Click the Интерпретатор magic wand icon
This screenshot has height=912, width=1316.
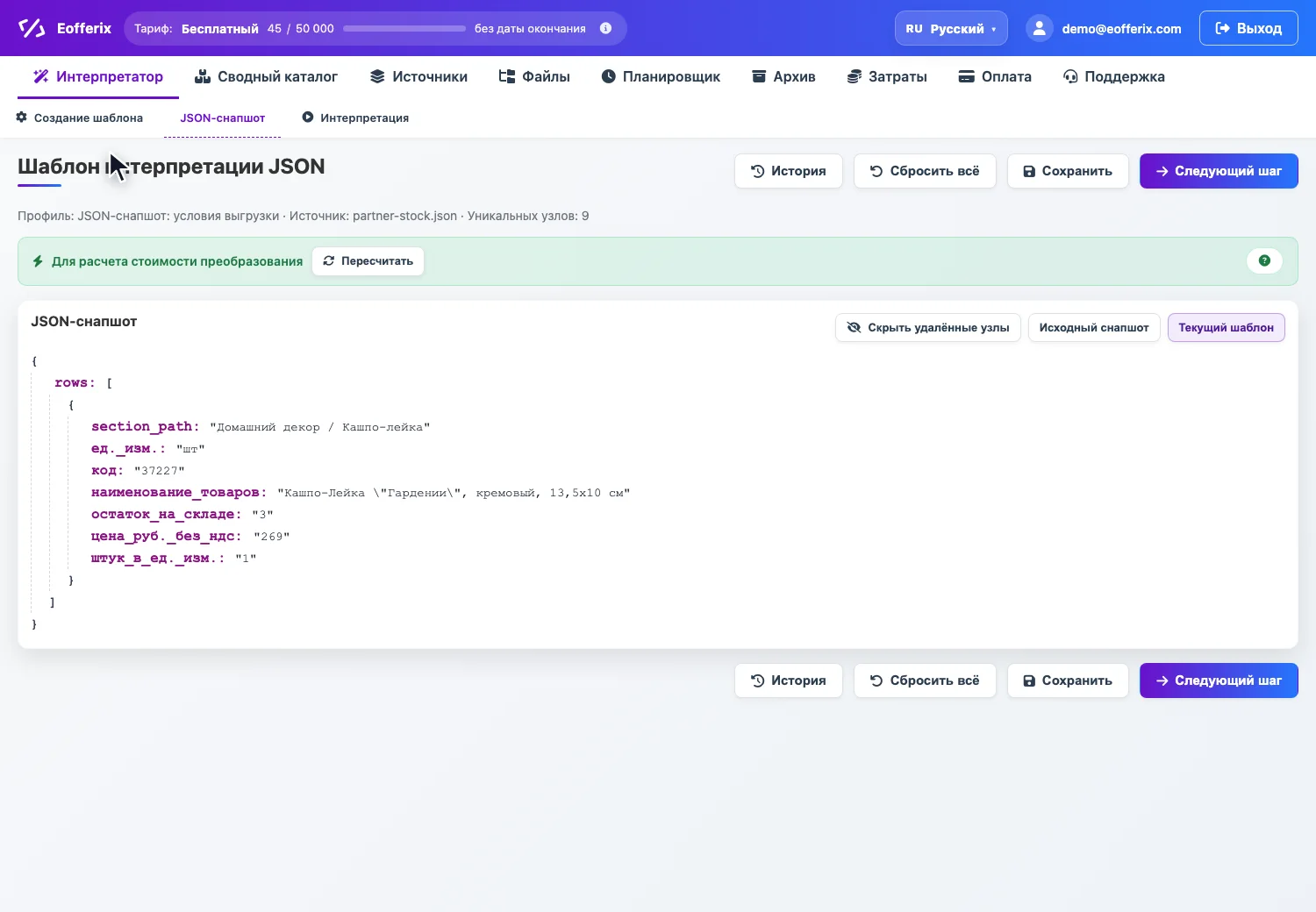(40, 76)
